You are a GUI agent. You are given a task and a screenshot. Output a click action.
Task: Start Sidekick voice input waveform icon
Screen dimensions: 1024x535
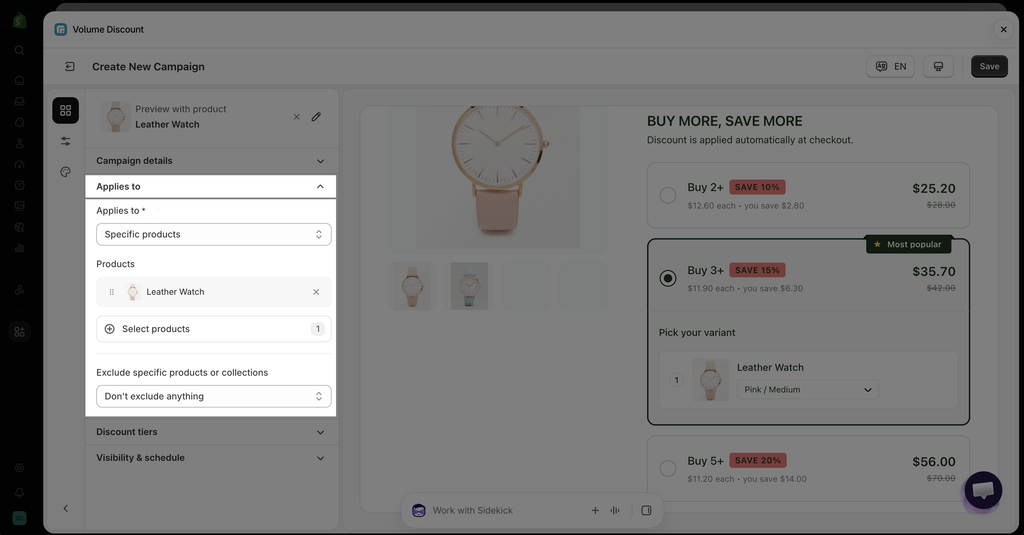click(615, 510)
